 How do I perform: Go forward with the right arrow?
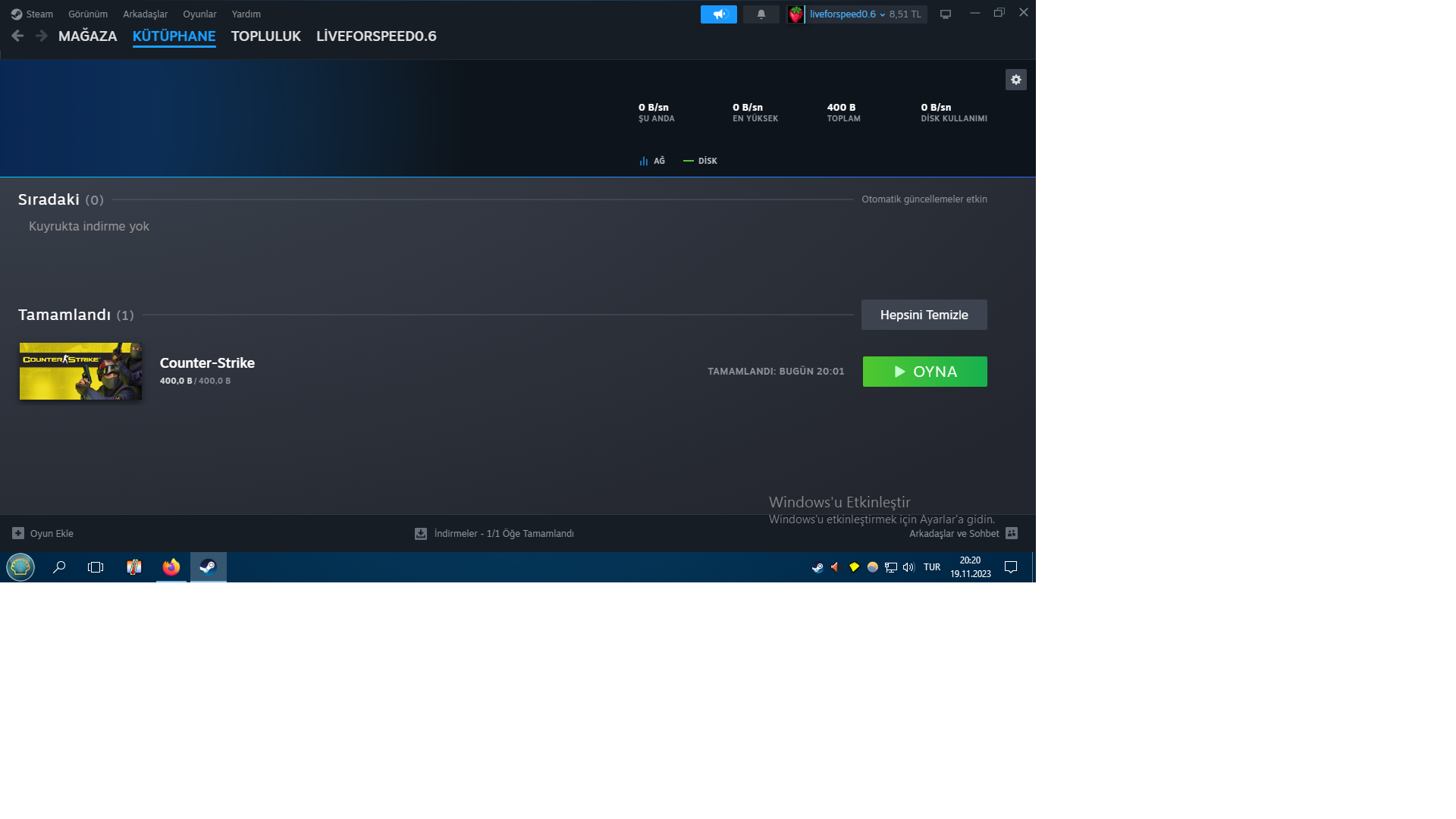41,36
